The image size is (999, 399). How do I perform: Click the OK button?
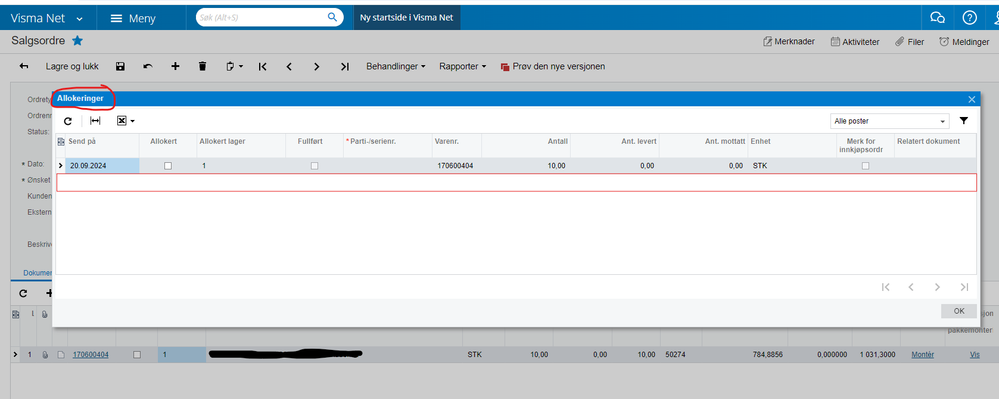958,311
